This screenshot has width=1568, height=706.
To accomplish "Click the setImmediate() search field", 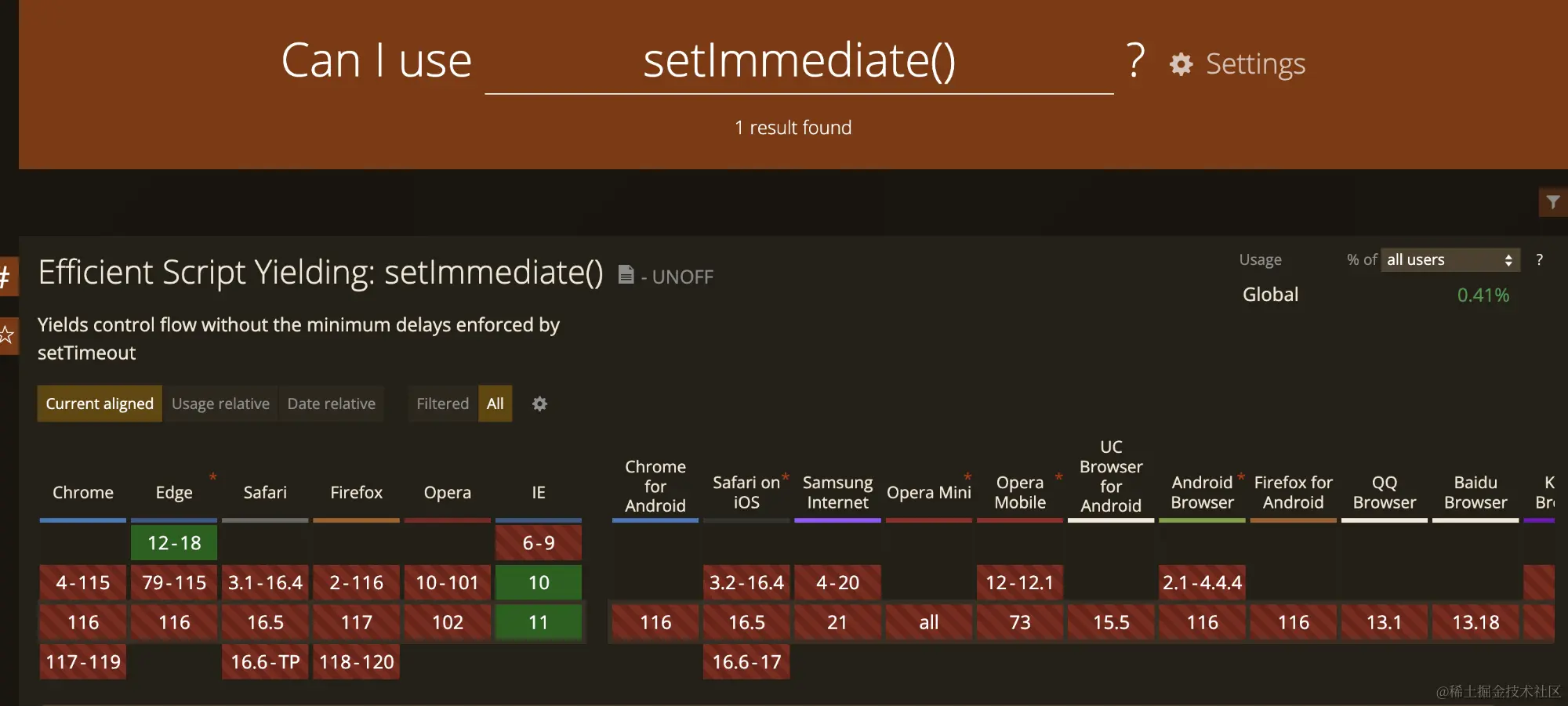I will (x=799, y=61).
